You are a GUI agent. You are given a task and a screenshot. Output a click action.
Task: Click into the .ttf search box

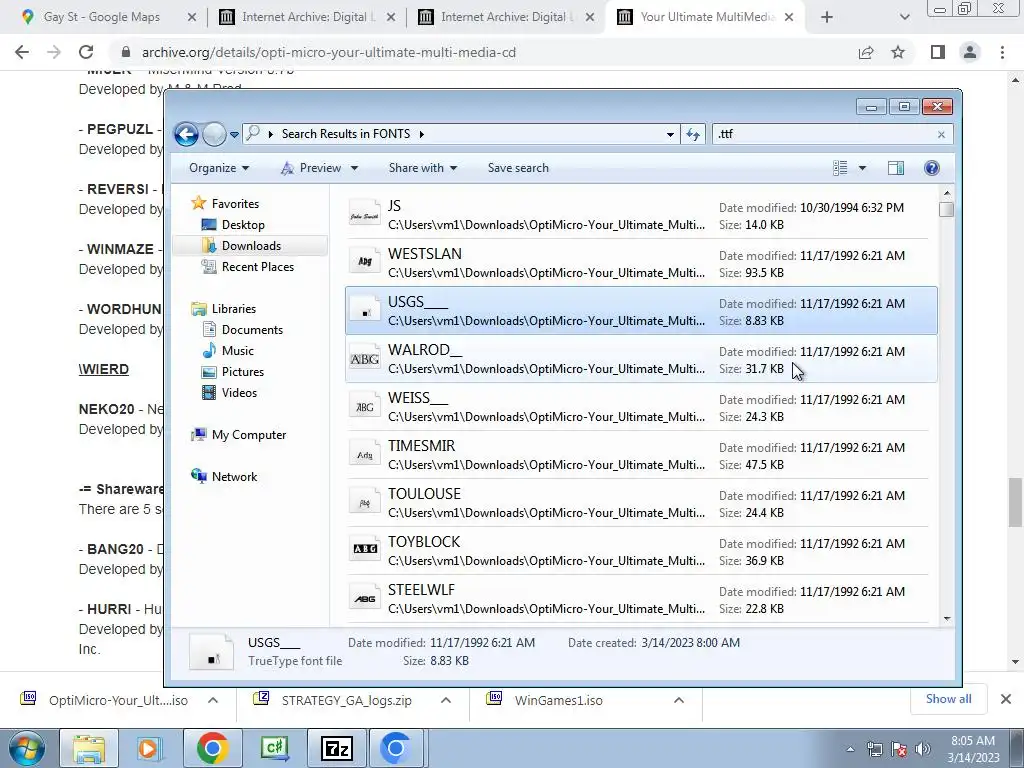click(x=824, y=134)
